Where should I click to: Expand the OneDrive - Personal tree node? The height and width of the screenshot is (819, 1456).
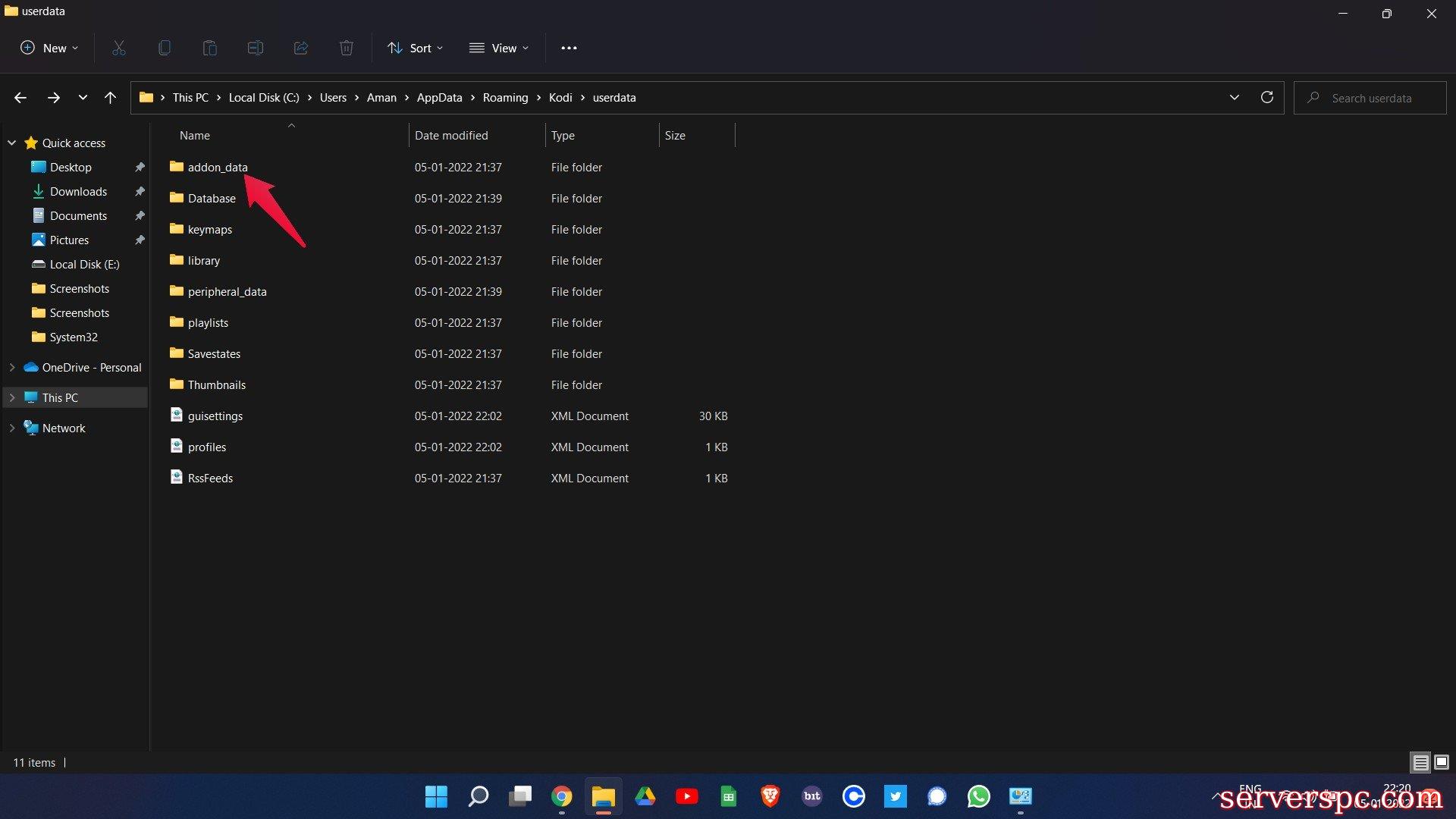tap(12, 367)
